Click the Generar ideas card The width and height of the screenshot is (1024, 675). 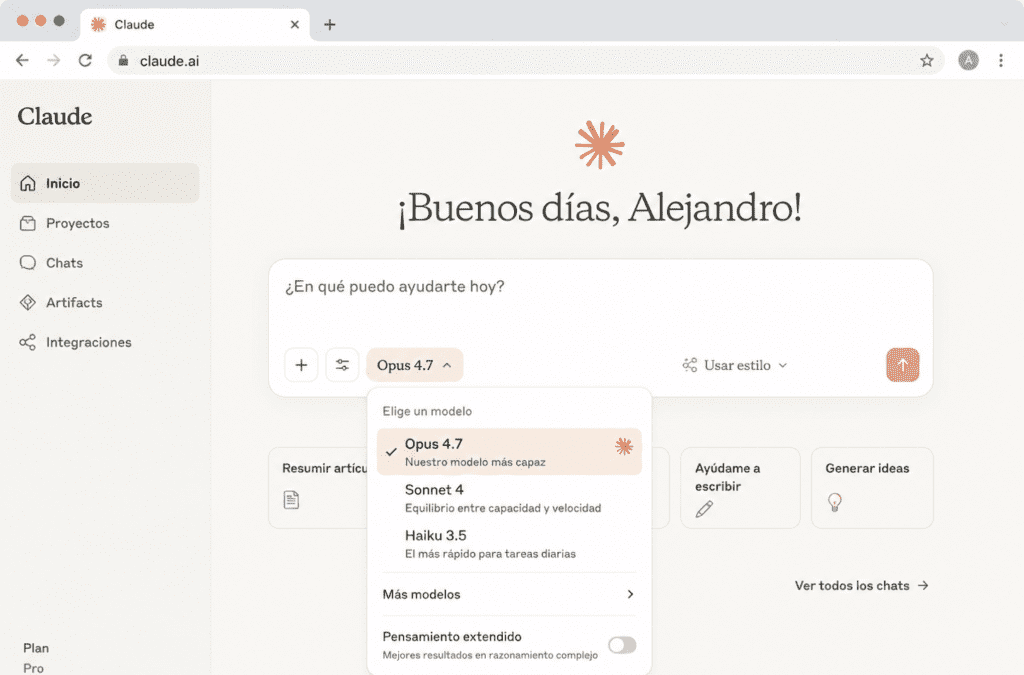[872, 488]
